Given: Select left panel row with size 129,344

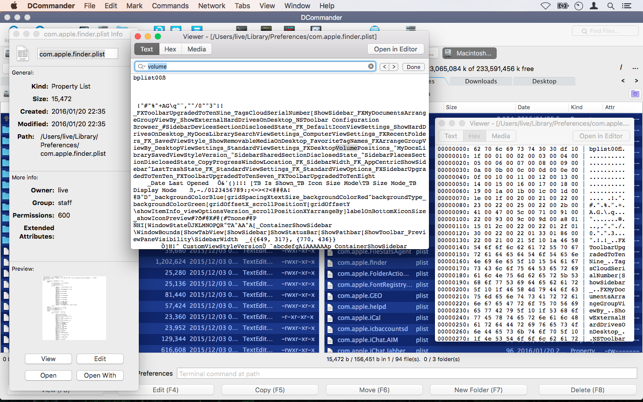Looking at the screenshot, I should click(229, 339).
